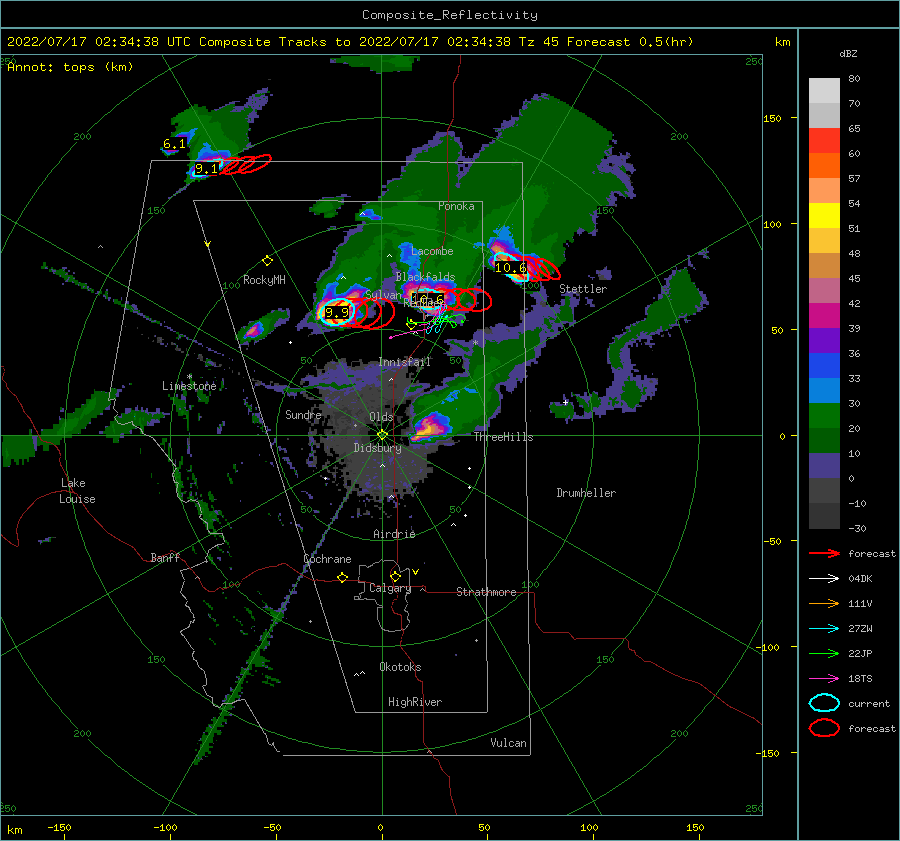The image size is (900, 841).
Task: Select the cyan 27ZW track arrow
Action: [x=824, y=629]
